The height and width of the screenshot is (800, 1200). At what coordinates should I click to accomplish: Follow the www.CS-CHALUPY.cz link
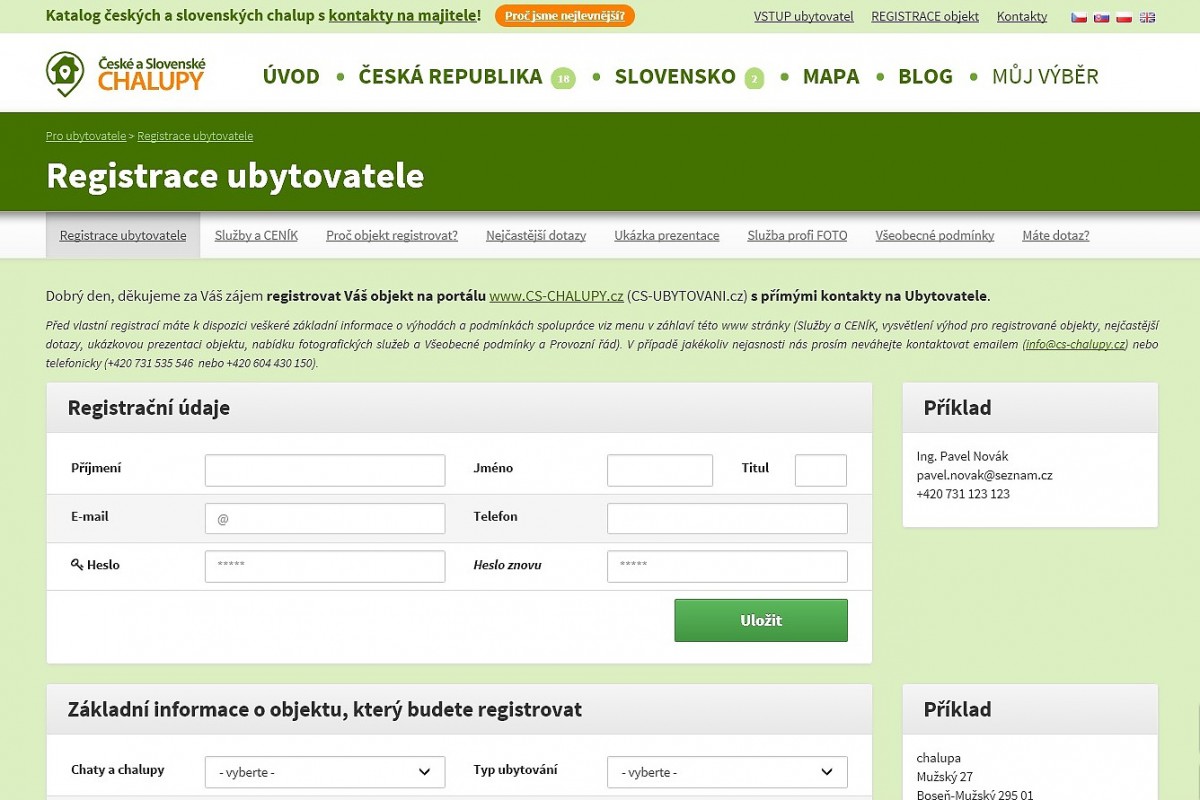(x=556, y=296)
